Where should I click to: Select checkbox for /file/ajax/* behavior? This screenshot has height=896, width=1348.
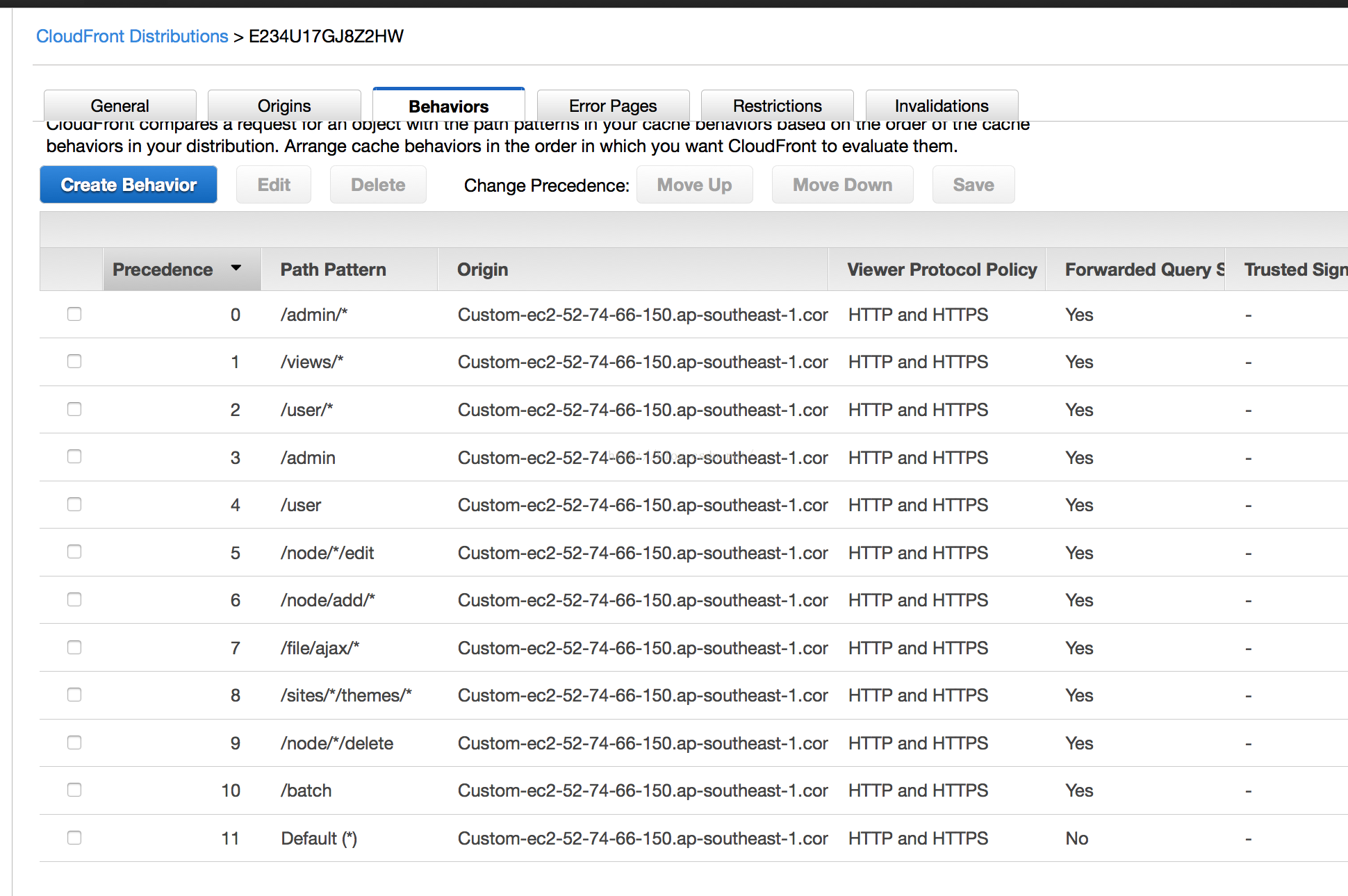click(x=74, y=647)
